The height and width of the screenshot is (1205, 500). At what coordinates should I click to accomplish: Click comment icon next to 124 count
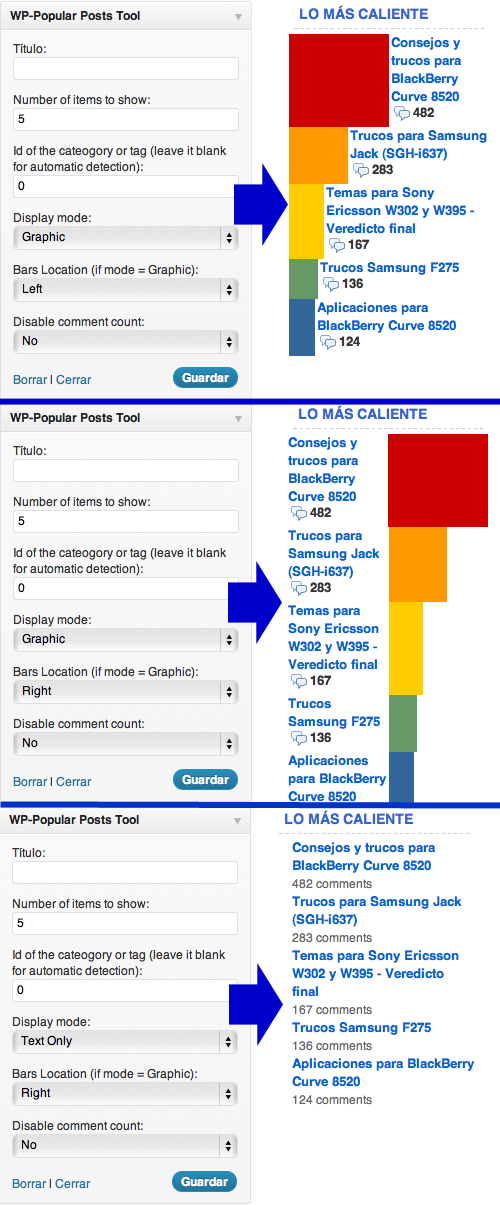(328, 343)
